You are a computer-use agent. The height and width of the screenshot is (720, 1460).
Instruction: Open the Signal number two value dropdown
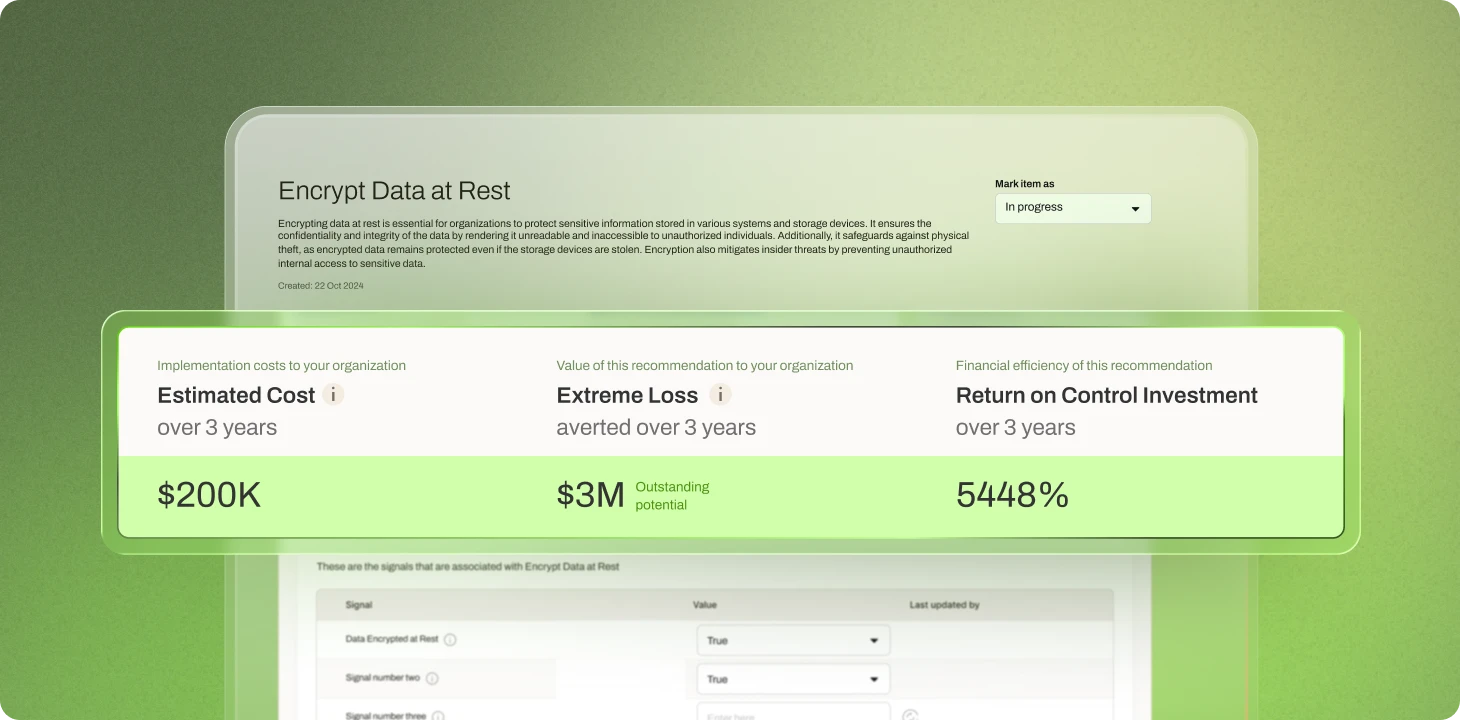point(792,679)
